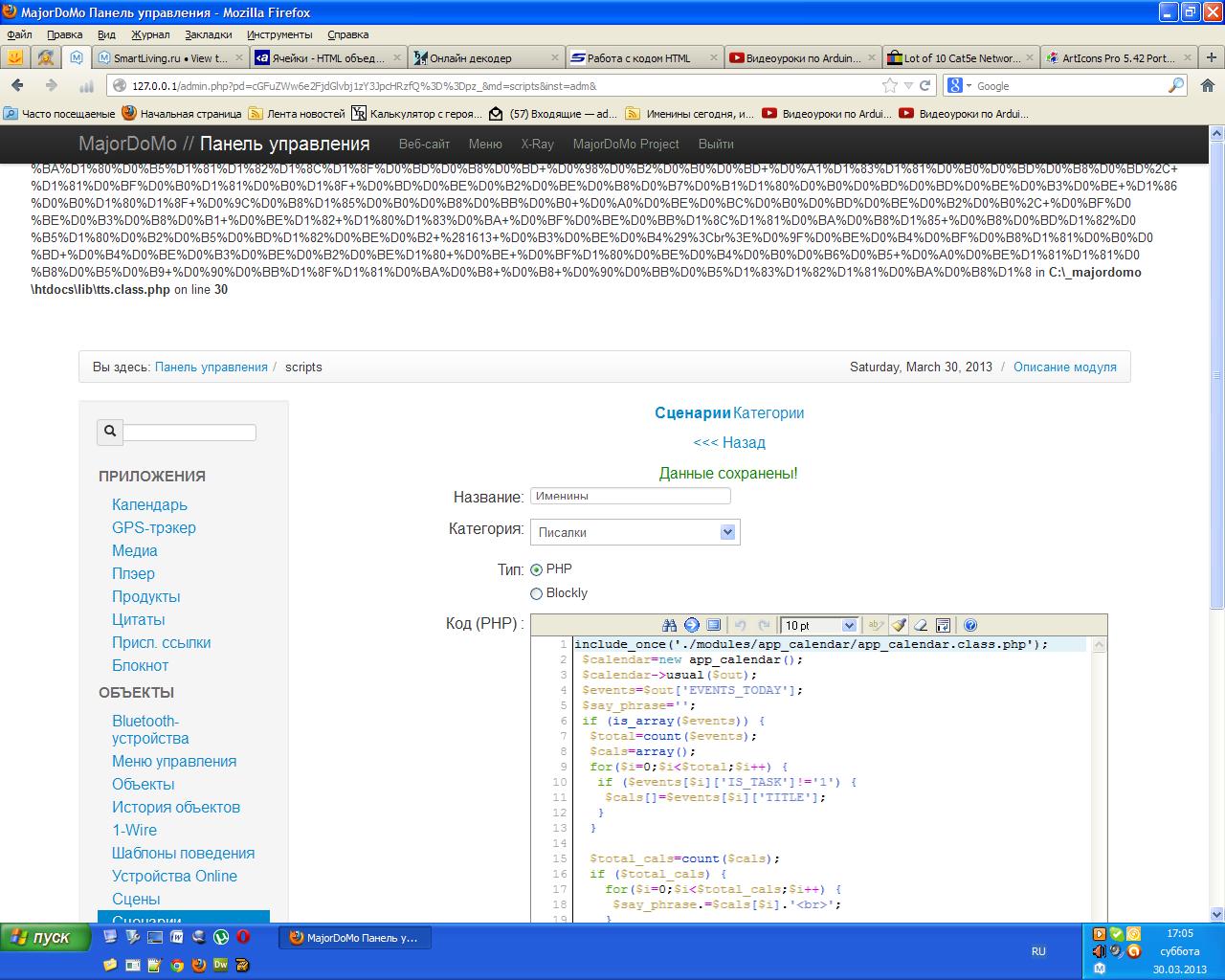Select the PHP radio button
The width and height of the screenshot is (1225, 980).
point(536,569)
